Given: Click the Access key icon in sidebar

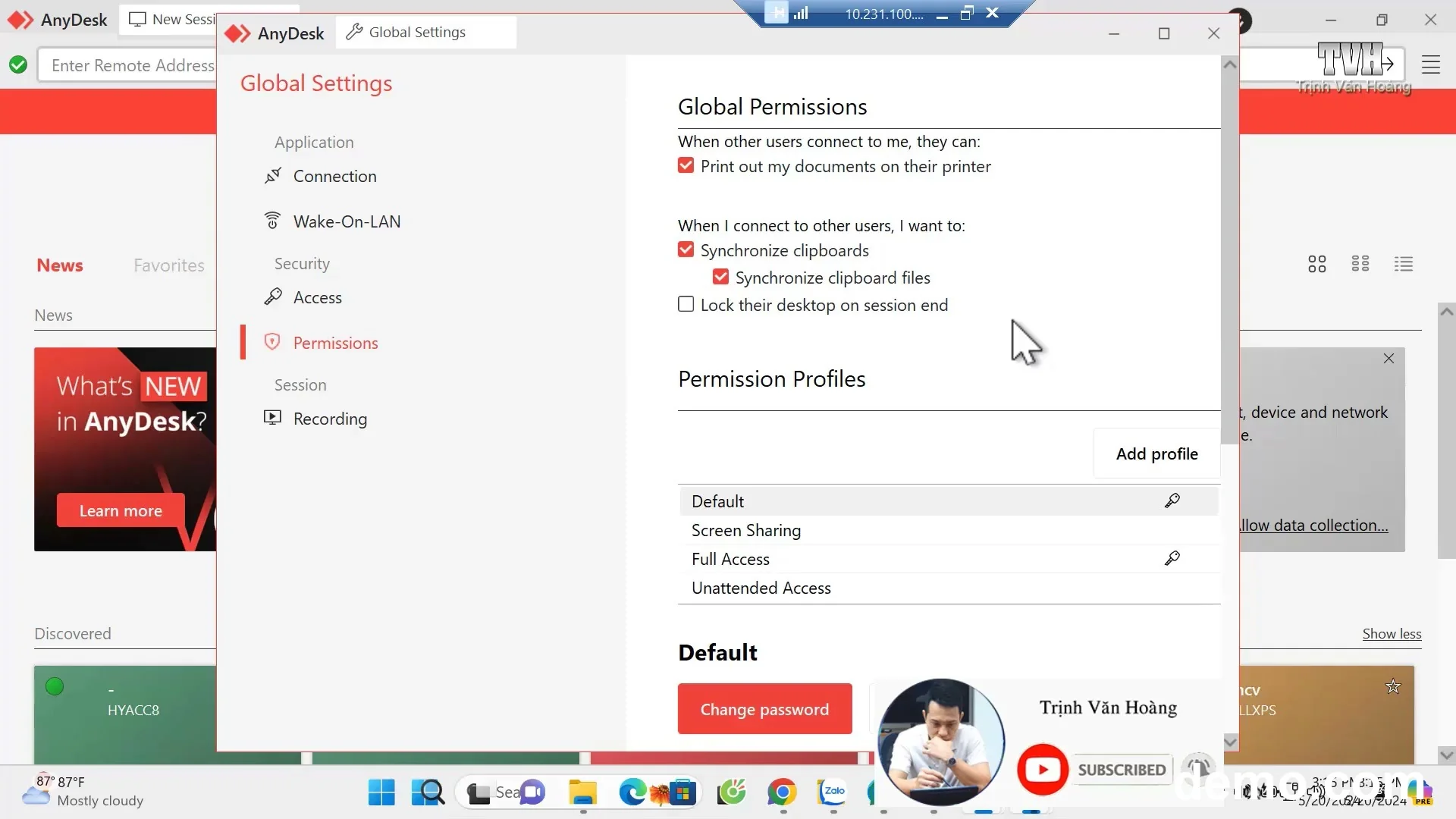Looking at the screenshot, I should pos(273,297).
